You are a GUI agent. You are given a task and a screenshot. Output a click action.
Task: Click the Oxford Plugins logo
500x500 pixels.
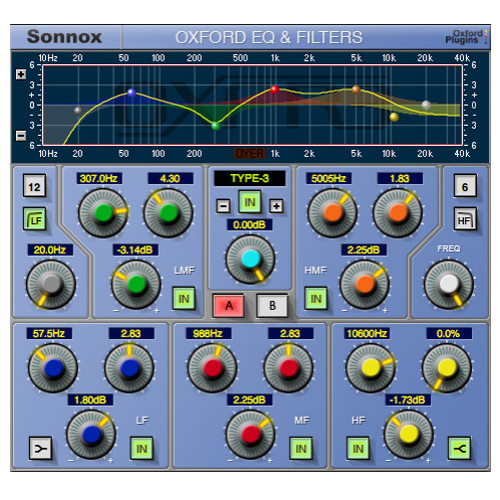(466, 37)
